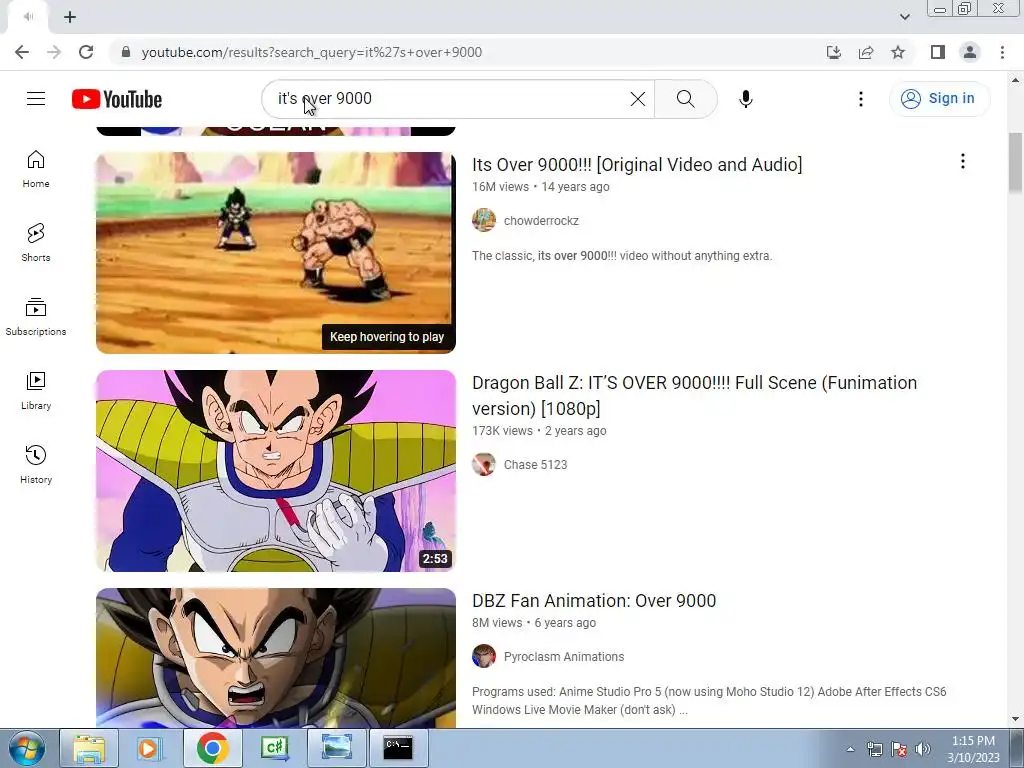Open 'Dragon Ball Z: IT'S OVER 9000!!!! Full Scene' title
This screenshot has height=768, width=1024.
tap(694, 395)
